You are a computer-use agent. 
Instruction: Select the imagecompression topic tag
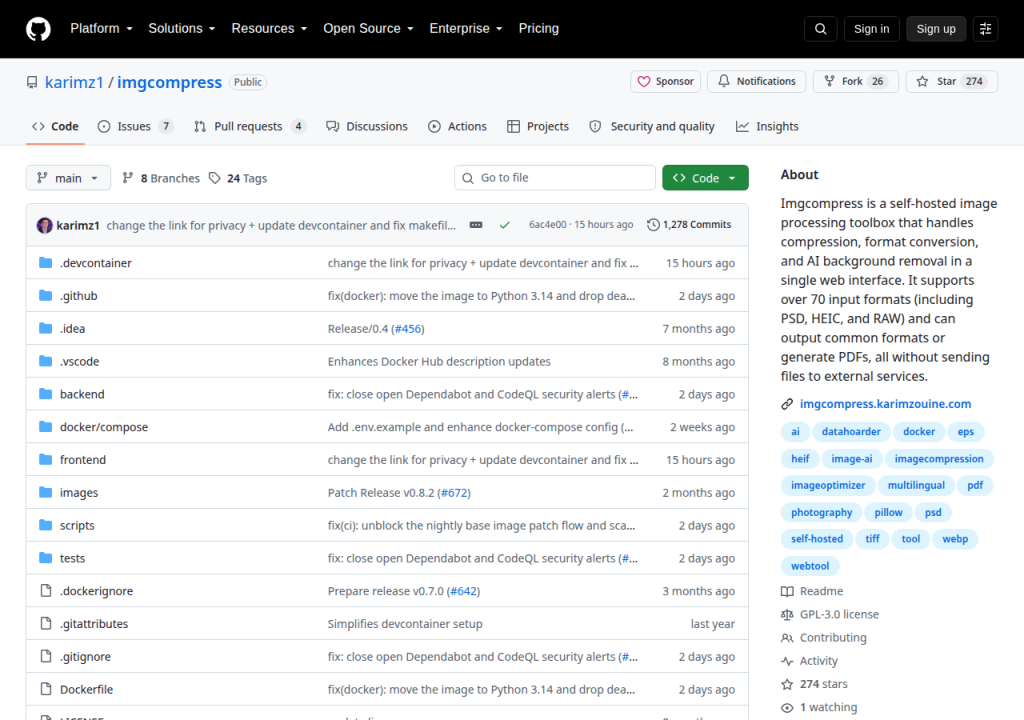(x=939, y=459)
